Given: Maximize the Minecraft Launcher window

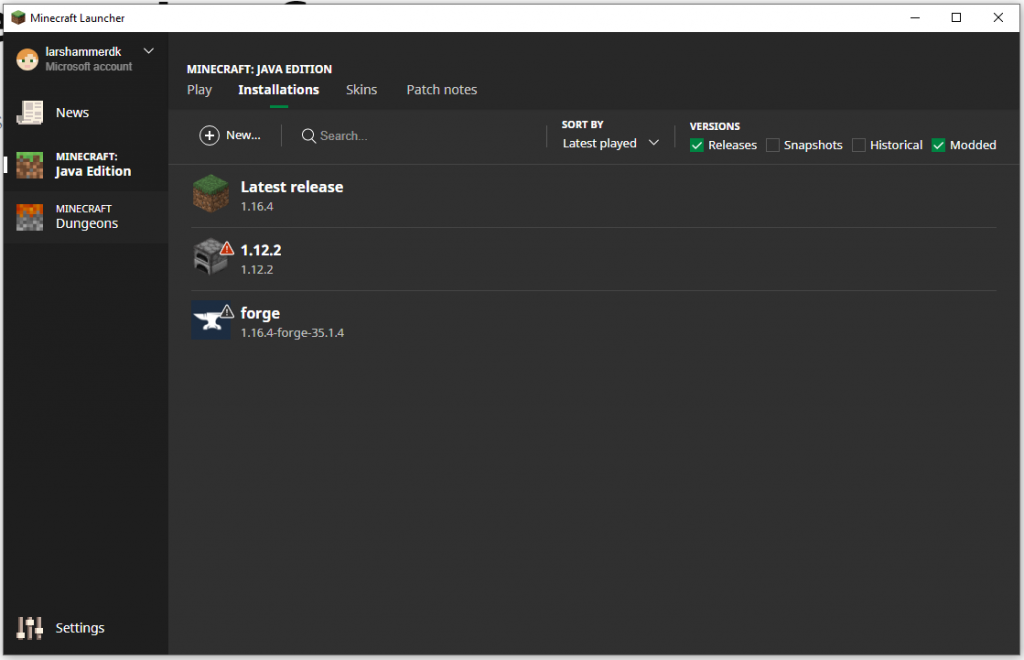Looking at the screenshot, I should pyautogui.click(x=956, y=18).
